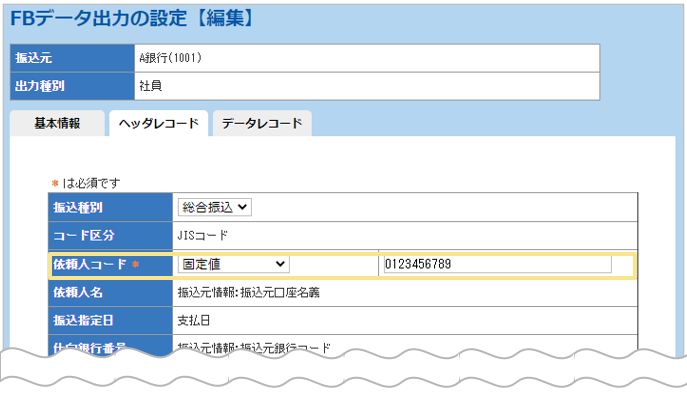The width and height of the screenshot is (687, 394).
Task: Click the 依頼人コード row label
Action: (90, 264)
